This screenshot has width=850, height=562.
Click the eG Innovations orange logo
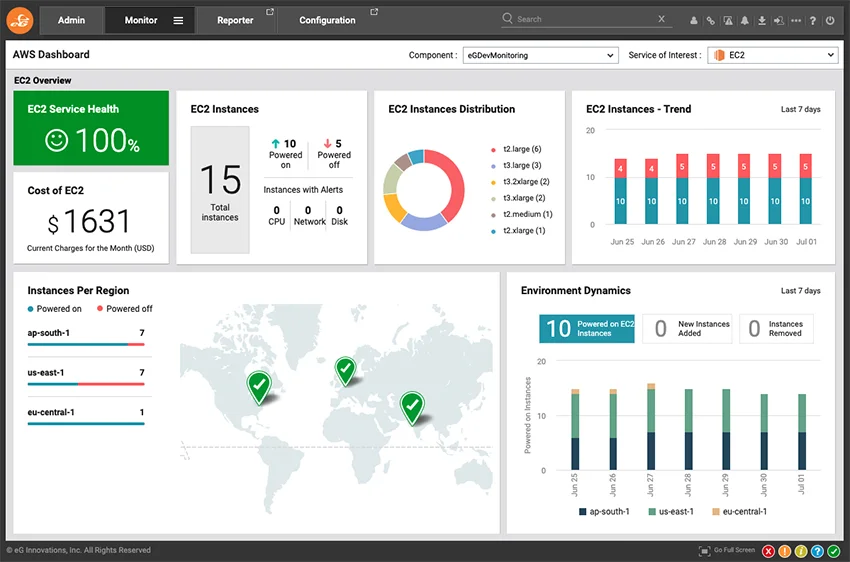click(20, 20)
